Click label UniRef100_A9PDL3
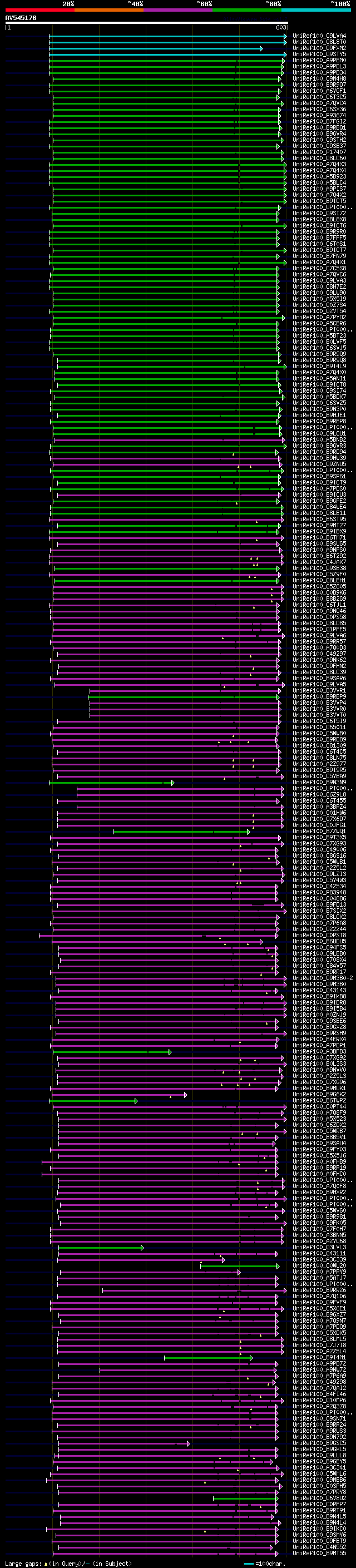 click(x=319, y=66)
